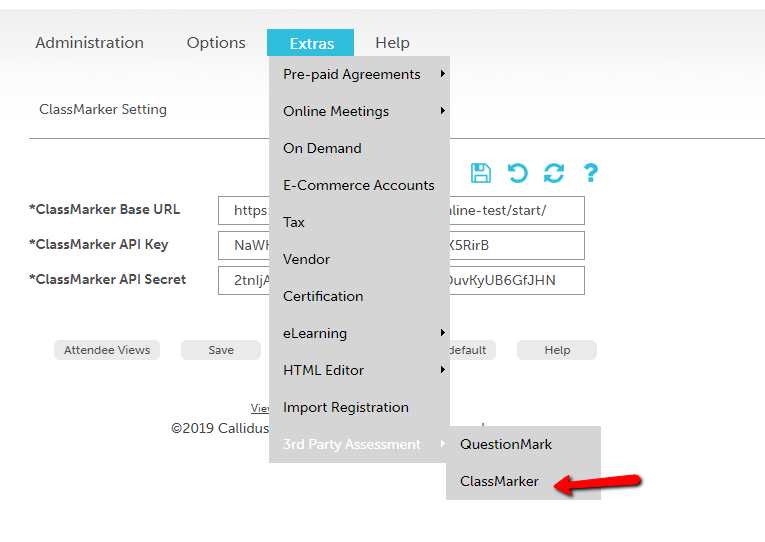Choose Vendor from Extras menu
765x542 pixels.
(x=359, y=260)
